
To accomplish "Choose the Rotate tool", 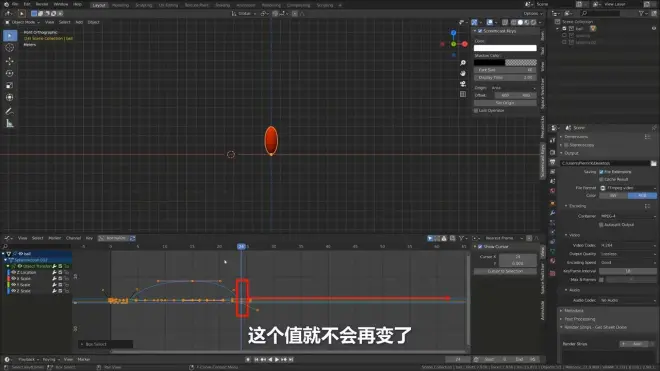I will pos(10,73).
